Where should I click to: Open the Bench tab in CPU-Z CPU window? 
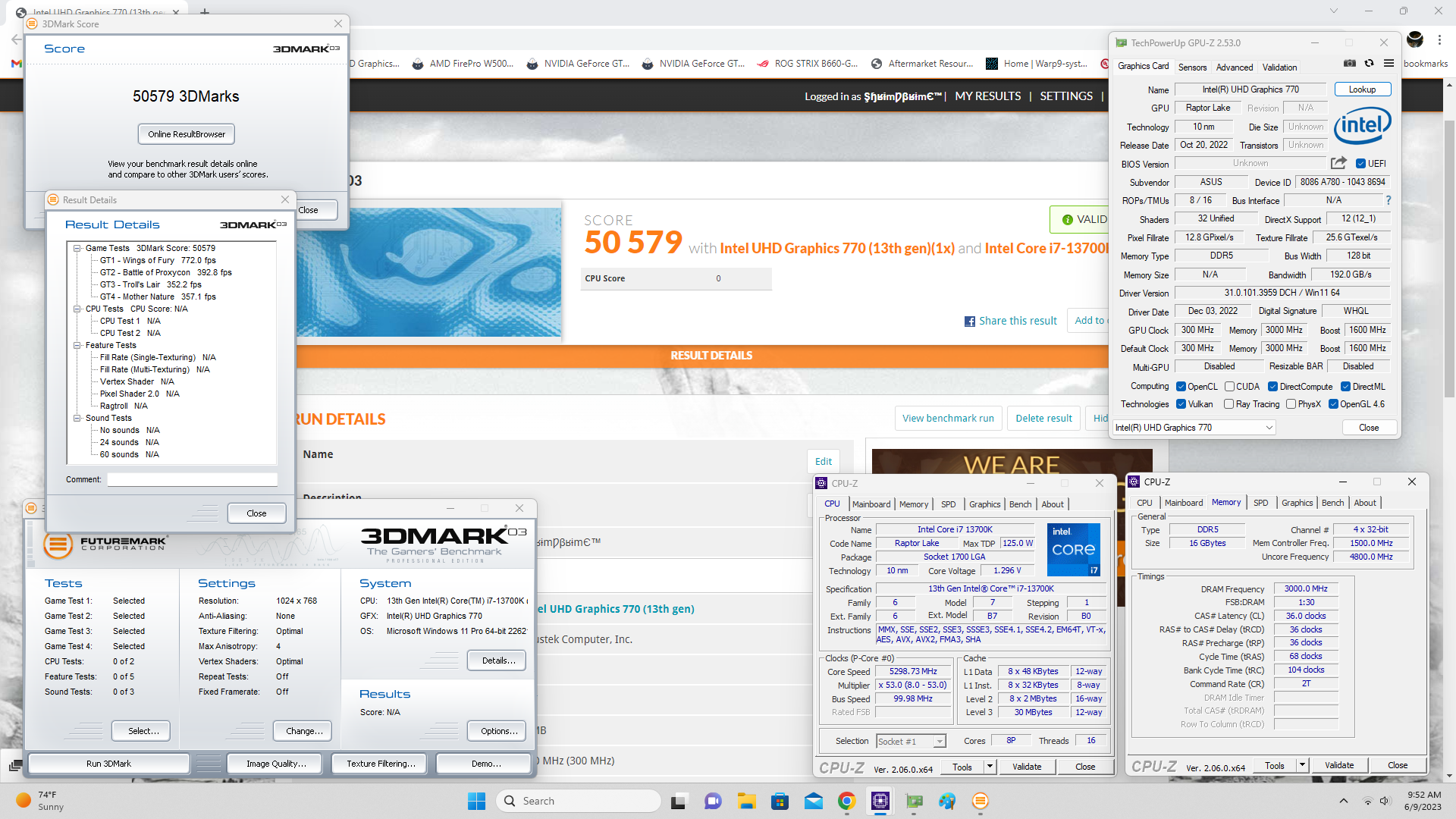(x=1020, y=504)
